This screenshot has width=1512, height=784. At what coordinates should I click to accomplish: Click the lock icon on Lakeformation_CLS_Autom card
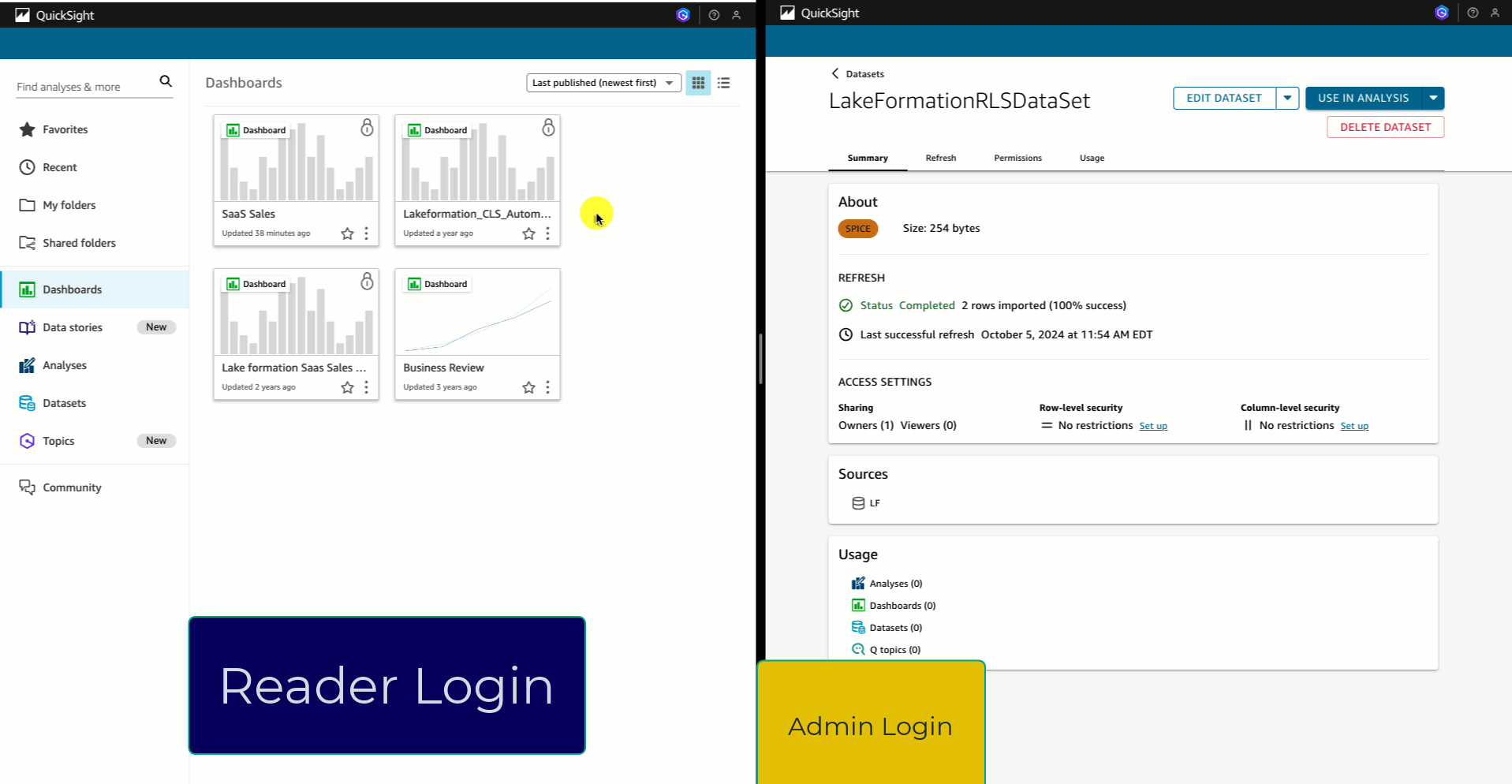548,128
